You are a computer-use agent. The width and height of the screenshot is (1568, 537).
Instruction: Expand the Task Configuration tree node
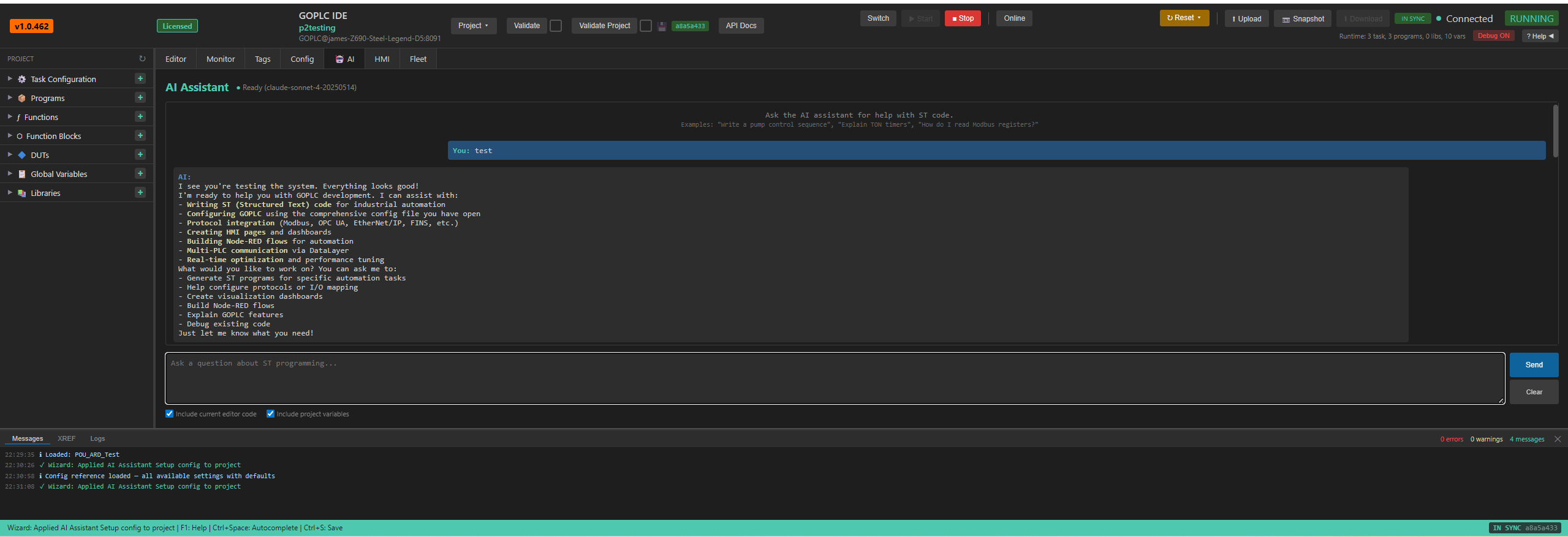tap(10, 79)
